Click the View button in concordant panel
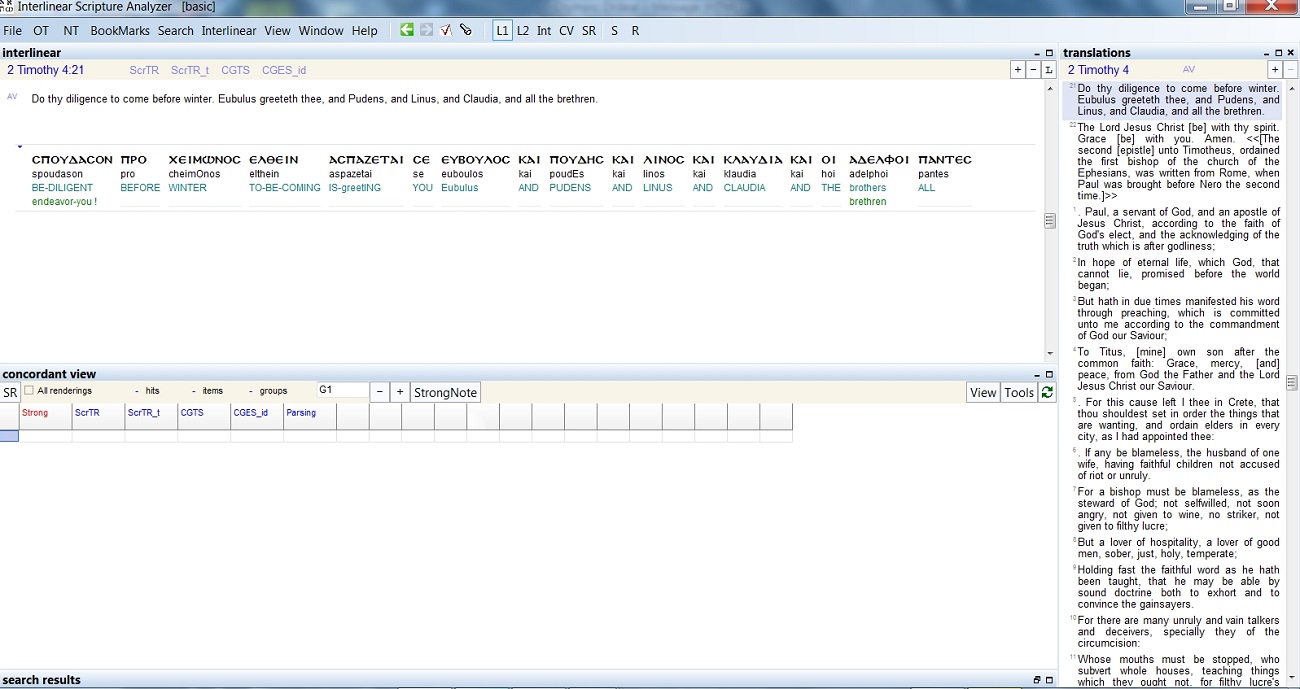This screenshot has width=1300, height=689. coord(983,392)
